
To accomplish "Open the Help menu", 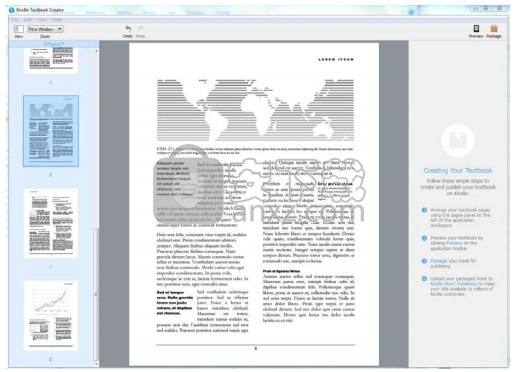I will coord(57,20).
